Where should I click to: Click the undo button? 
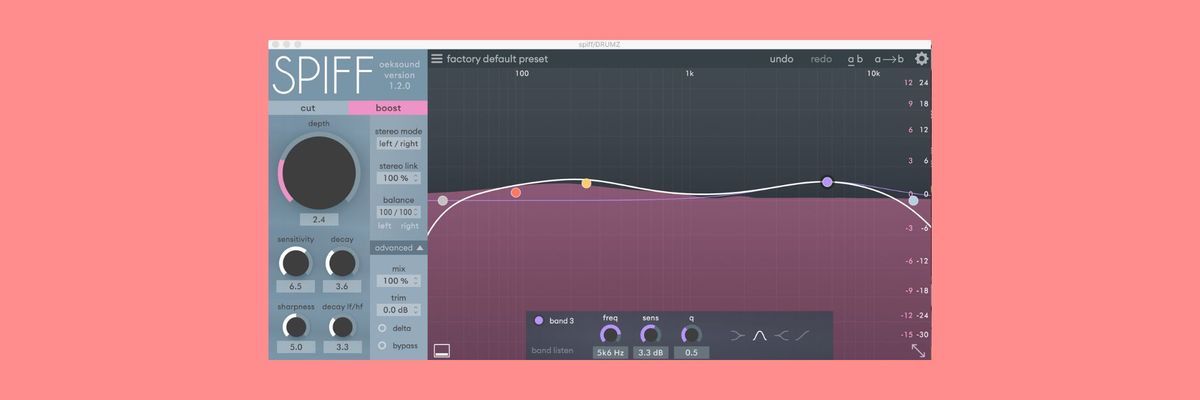781,59
